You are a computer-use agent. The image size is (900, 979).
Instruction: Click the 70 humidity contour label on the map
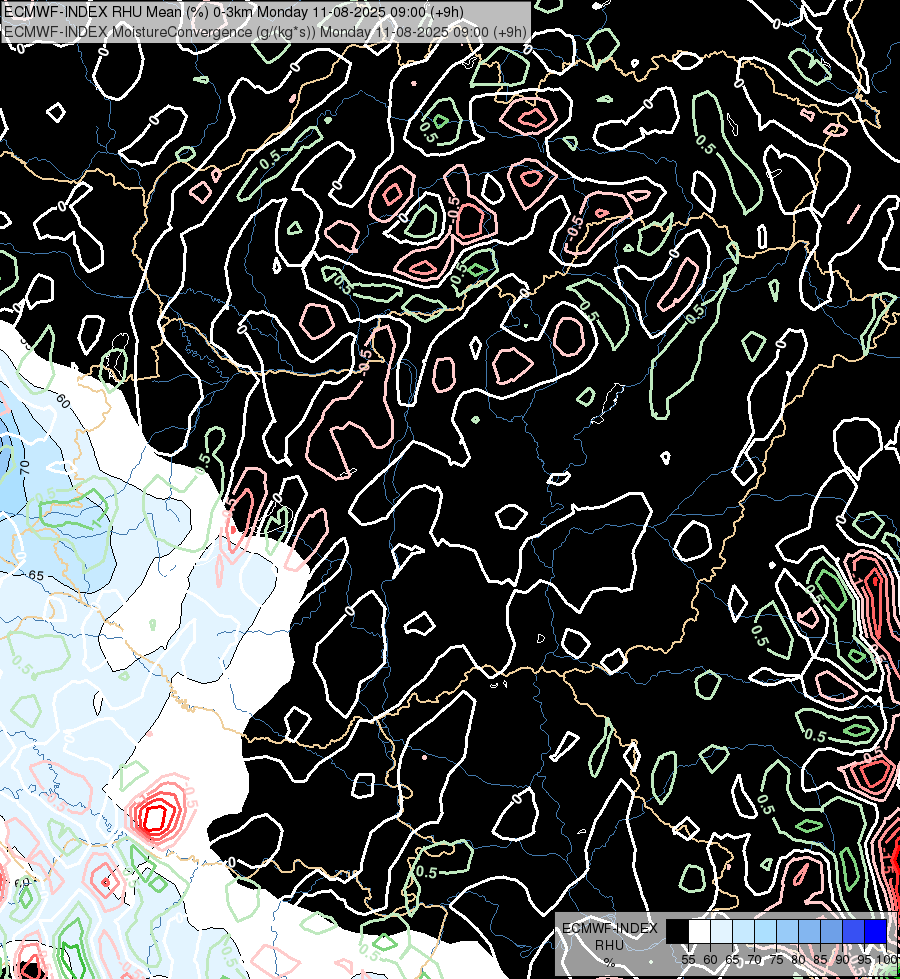pyautogui.click(x=24, y=467)
